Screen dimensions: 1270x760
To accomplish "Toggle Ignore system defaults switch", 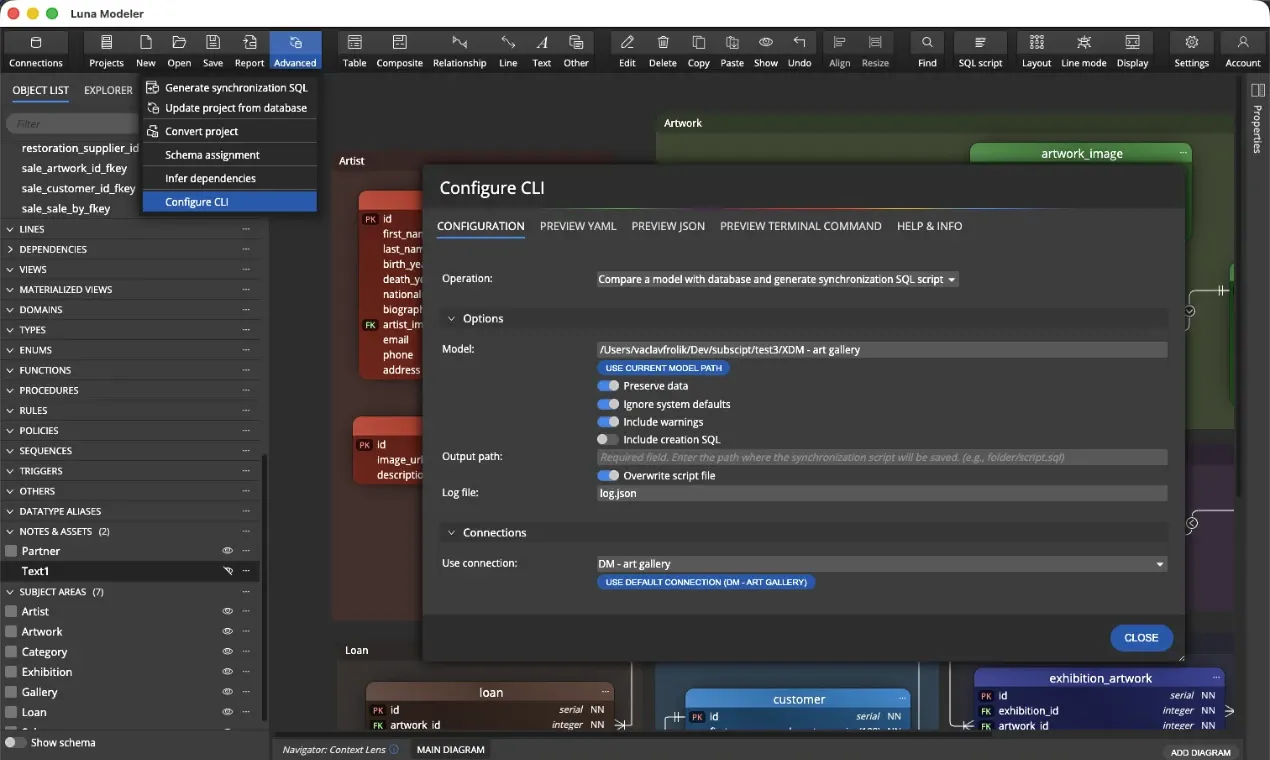I will coord(608,404).
